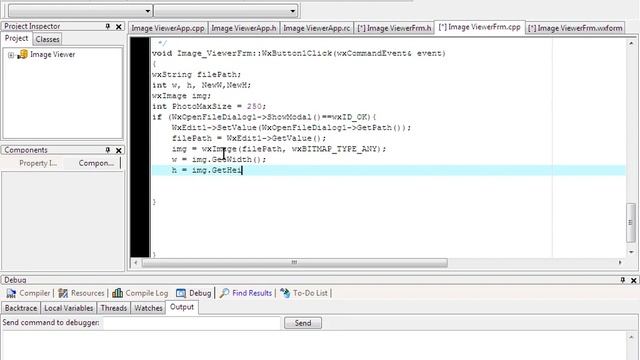Viewport: 640px width, 360px height.
Task: Close the Debug panel
Action: point(633,280)
